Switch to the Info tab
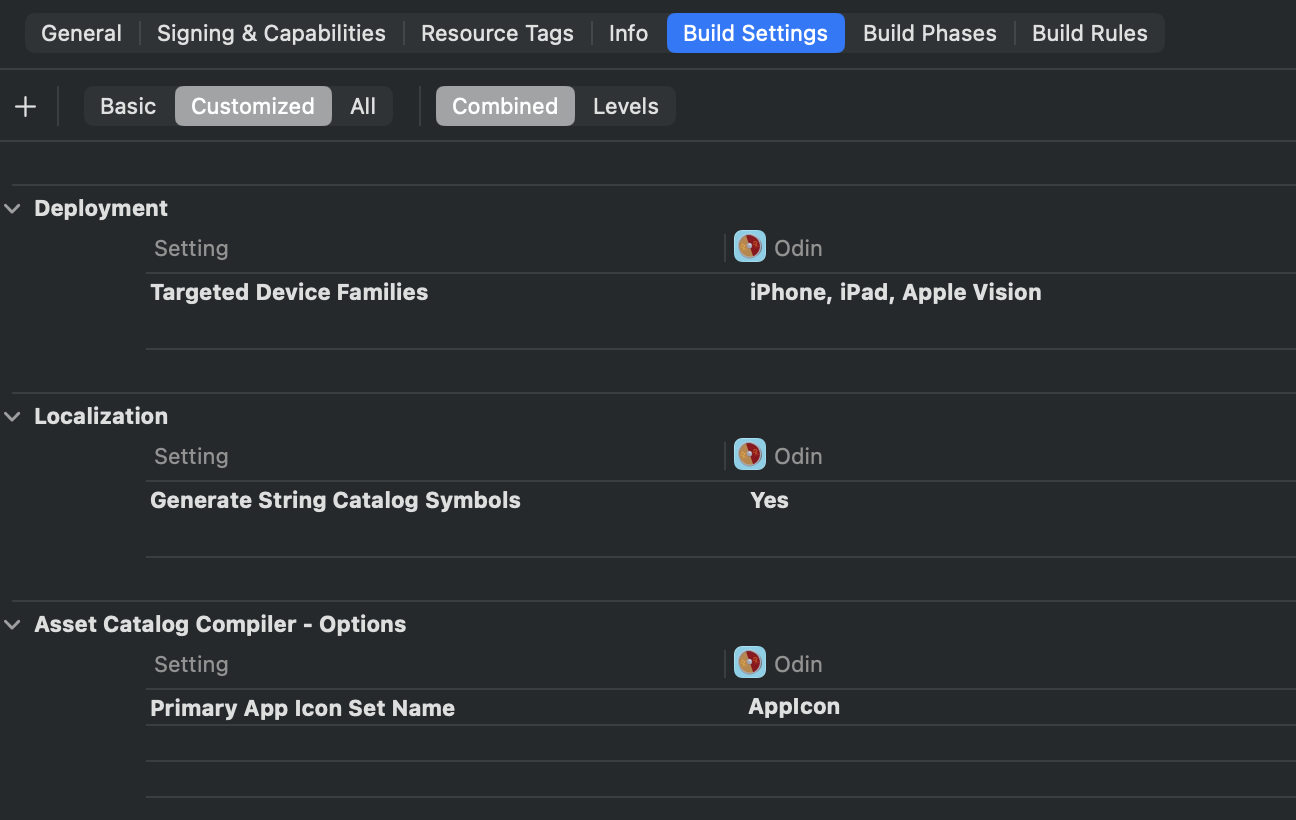This screenshot has width=1296, height=820. [628, 33]
